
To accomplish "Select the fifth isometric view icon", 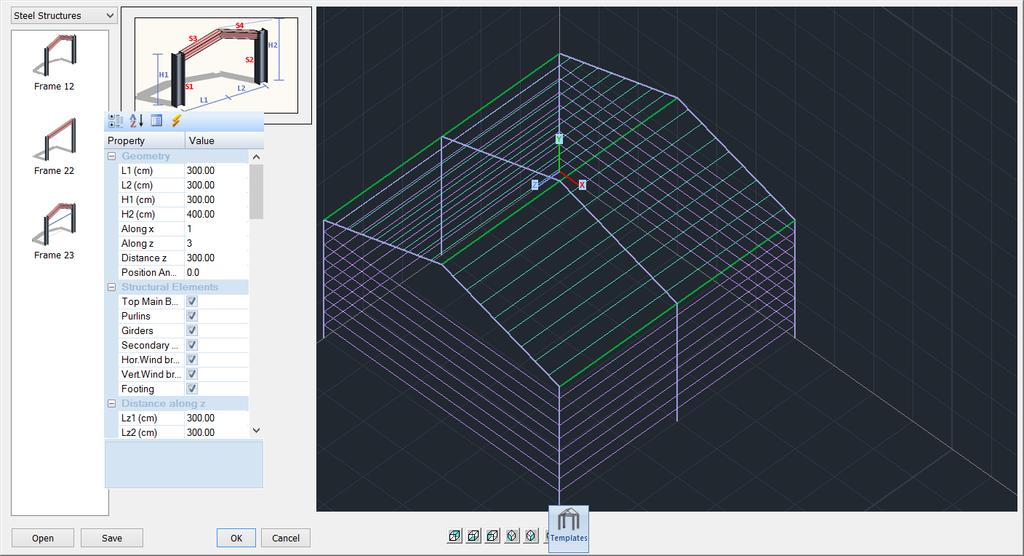I will 532,536.
